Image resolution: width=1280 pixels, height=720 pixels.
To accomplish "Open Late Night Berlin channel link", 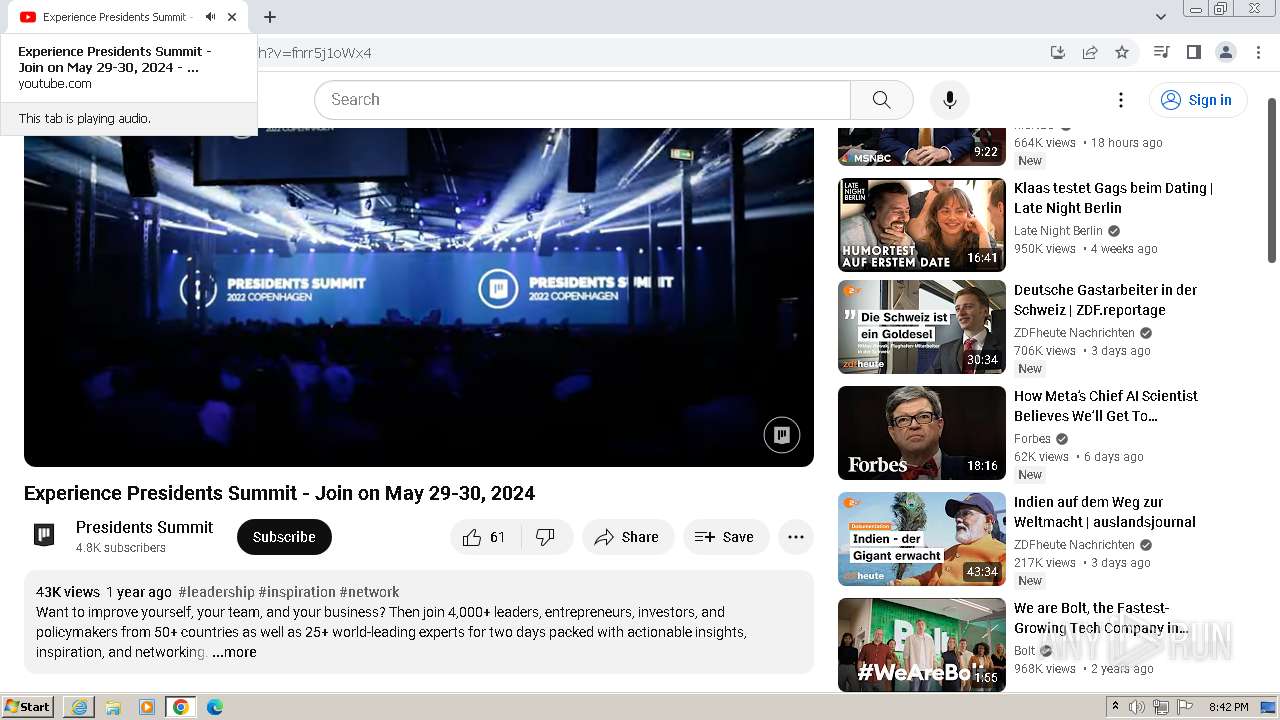I will tap(1058, 231).
